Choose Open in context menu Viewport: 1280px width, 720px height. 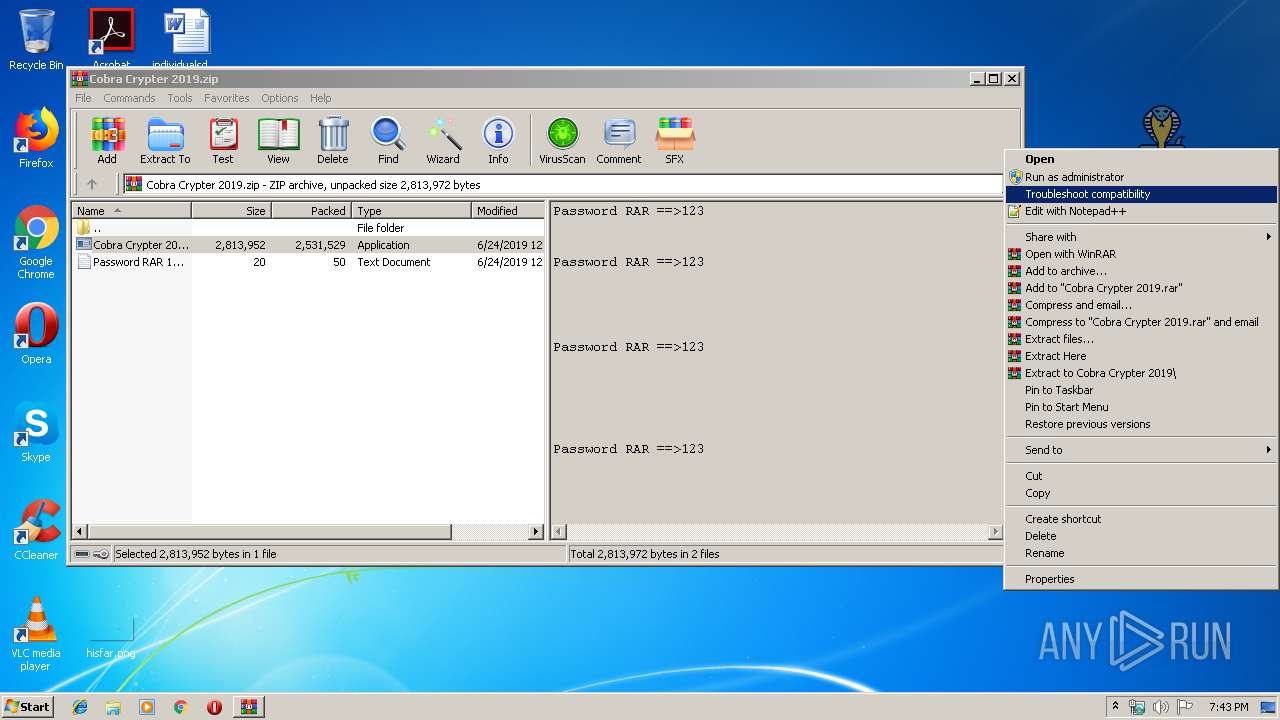tap(1141, 159)
